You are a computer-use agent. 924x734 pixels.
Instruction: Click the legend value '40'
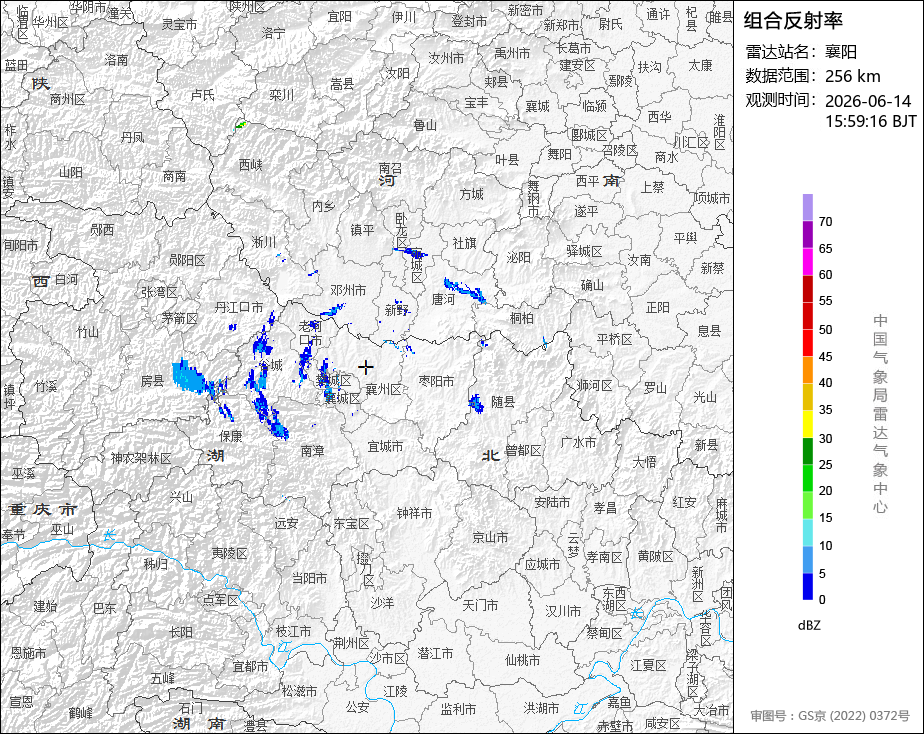tap(826, 383)
